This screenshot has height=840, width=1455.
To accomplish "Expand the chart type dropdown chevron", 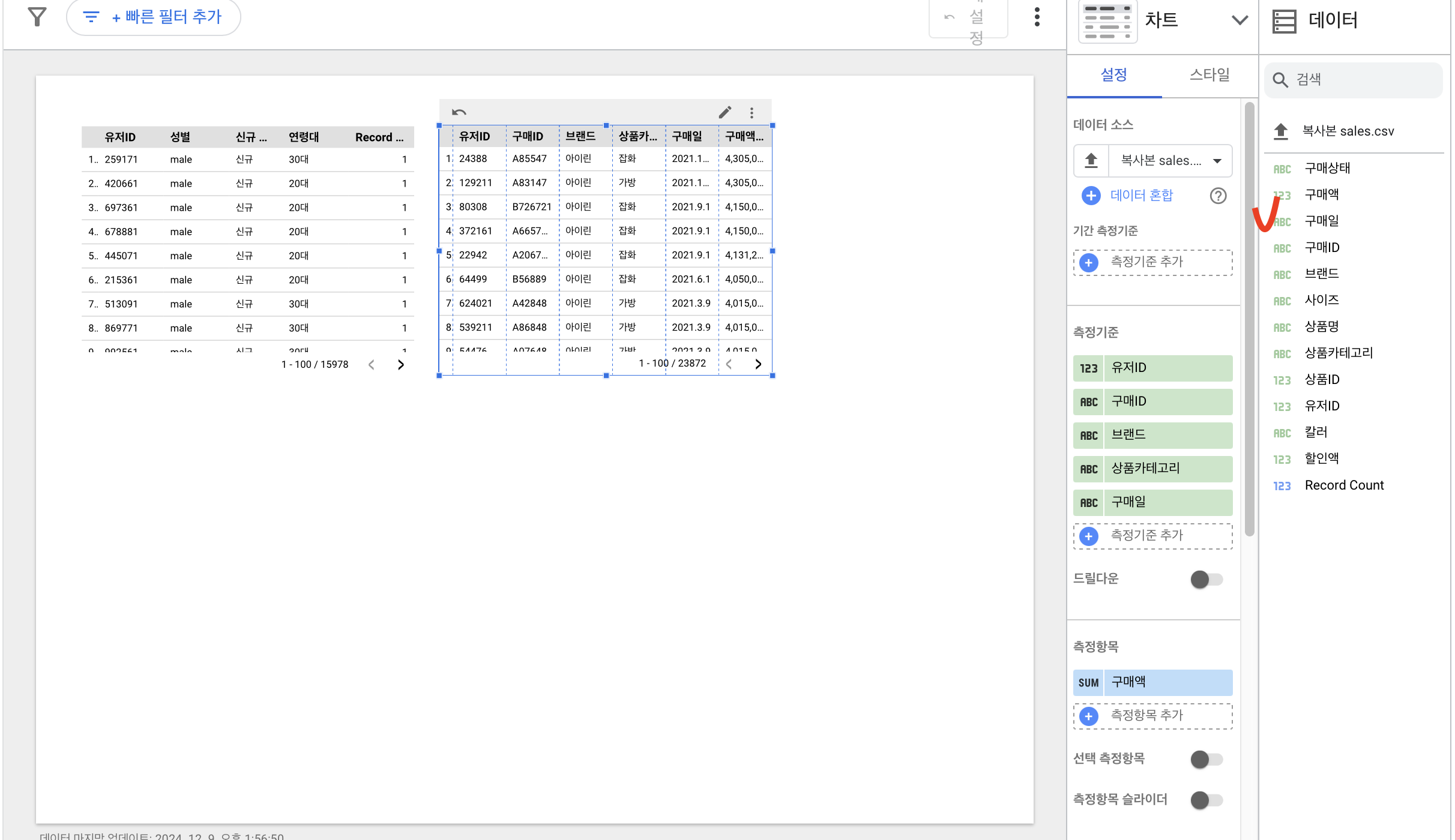I will [1240, 20].
